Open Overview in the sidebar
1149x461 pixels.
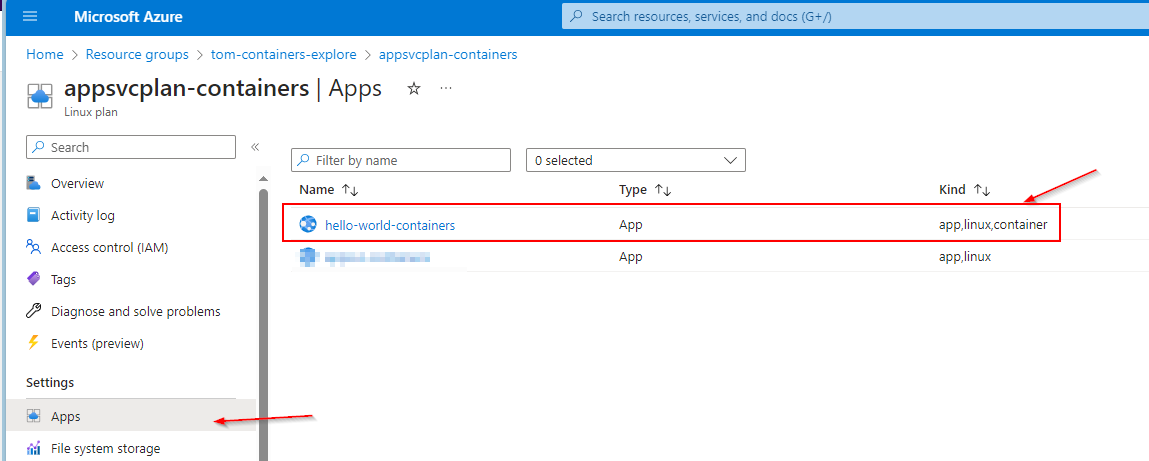pos(77,184)
